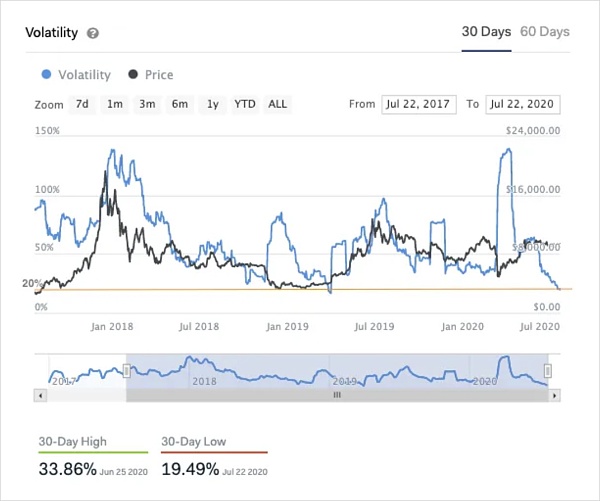Click the scrollbar left arrow button
The height and width of the screenshot is (501, 600).
click(x=40, y=395)
